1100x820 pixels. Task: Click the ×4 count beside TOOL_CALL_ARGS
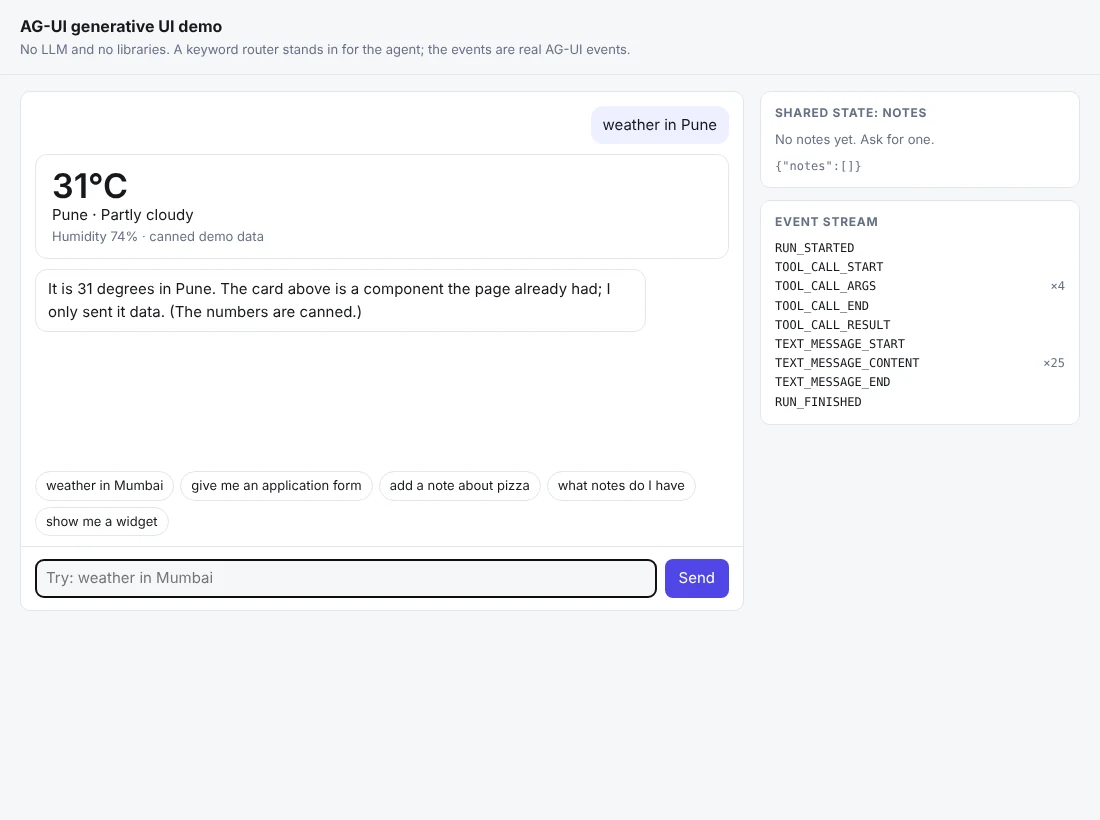tap(1057, 286)
